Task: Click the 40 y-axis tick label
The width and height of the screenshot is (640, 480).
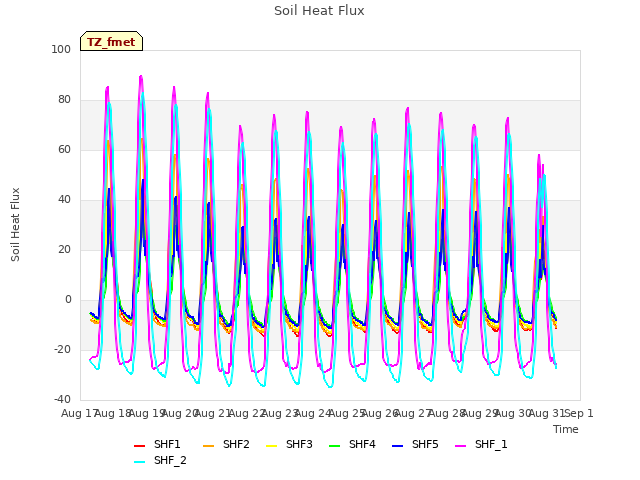Action: (64, 200)
